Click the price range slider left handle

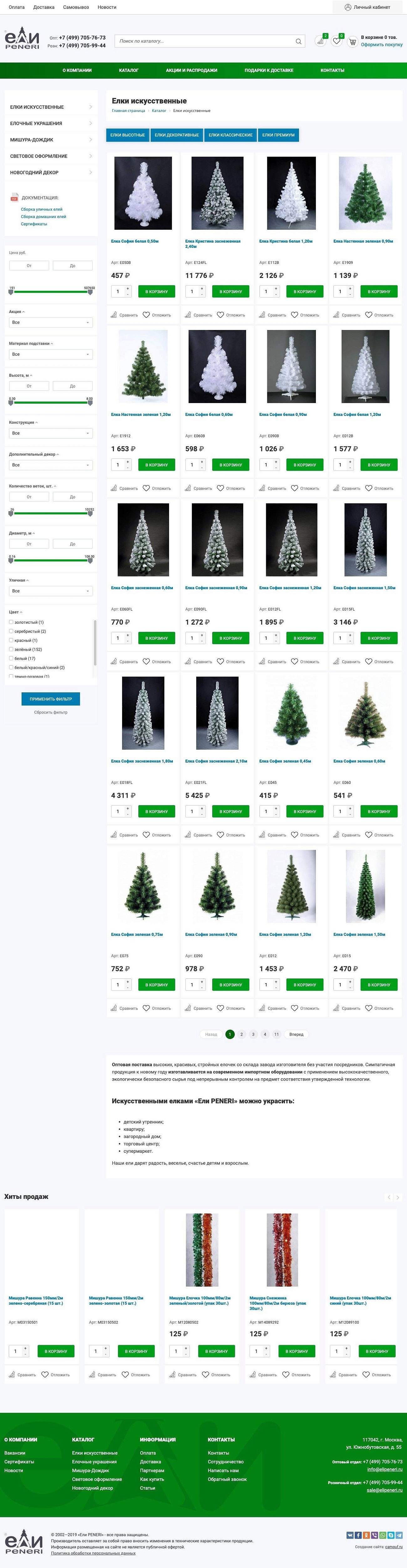pos(10,292)
